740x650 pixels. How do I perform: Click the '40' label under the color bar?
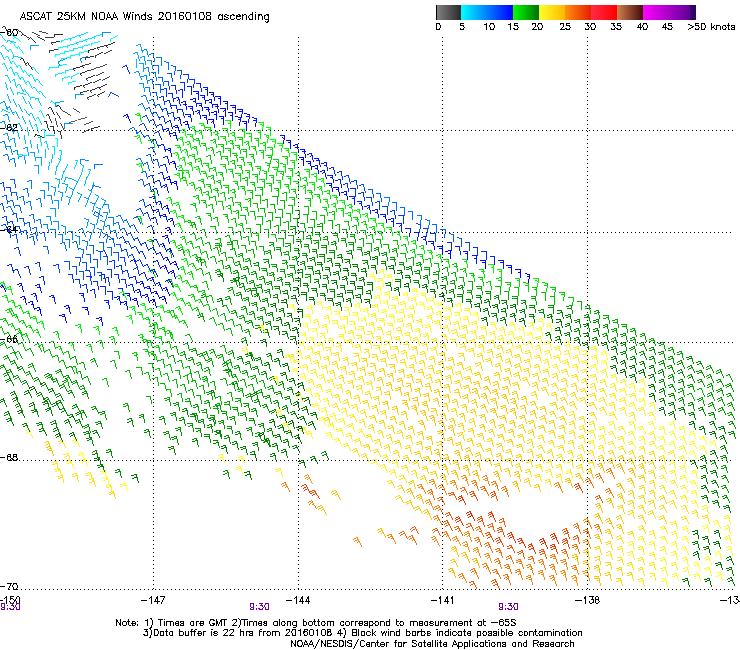click(642, 27)
